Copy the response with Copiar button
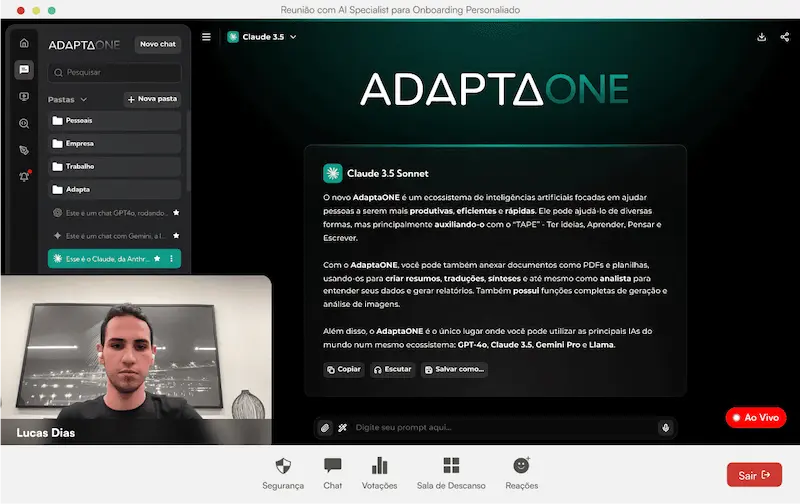The height and width of the screenshot is (504, 800). point(344,369)
